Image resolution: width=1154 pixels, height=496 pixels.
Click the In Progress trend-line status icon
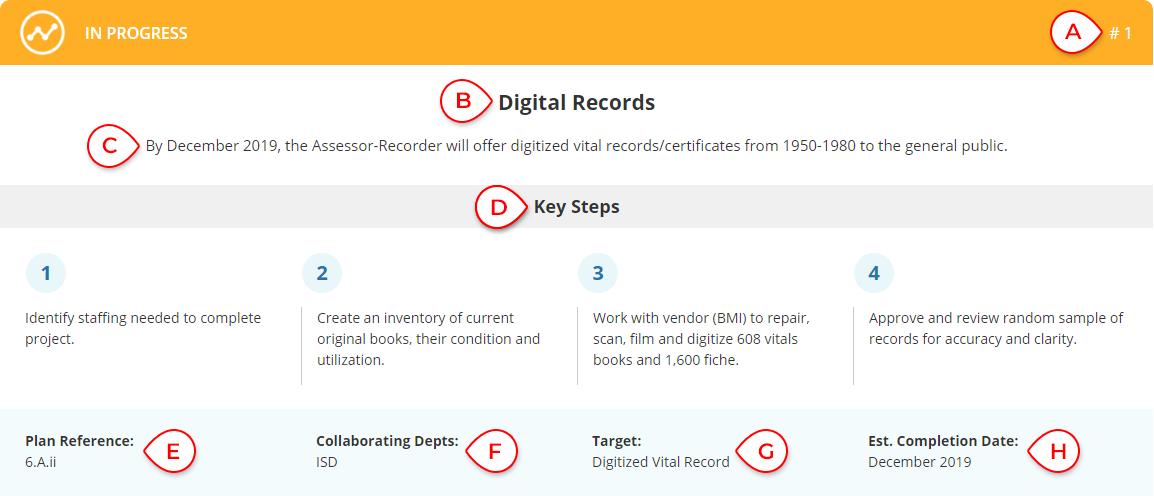tap(43, 33)
